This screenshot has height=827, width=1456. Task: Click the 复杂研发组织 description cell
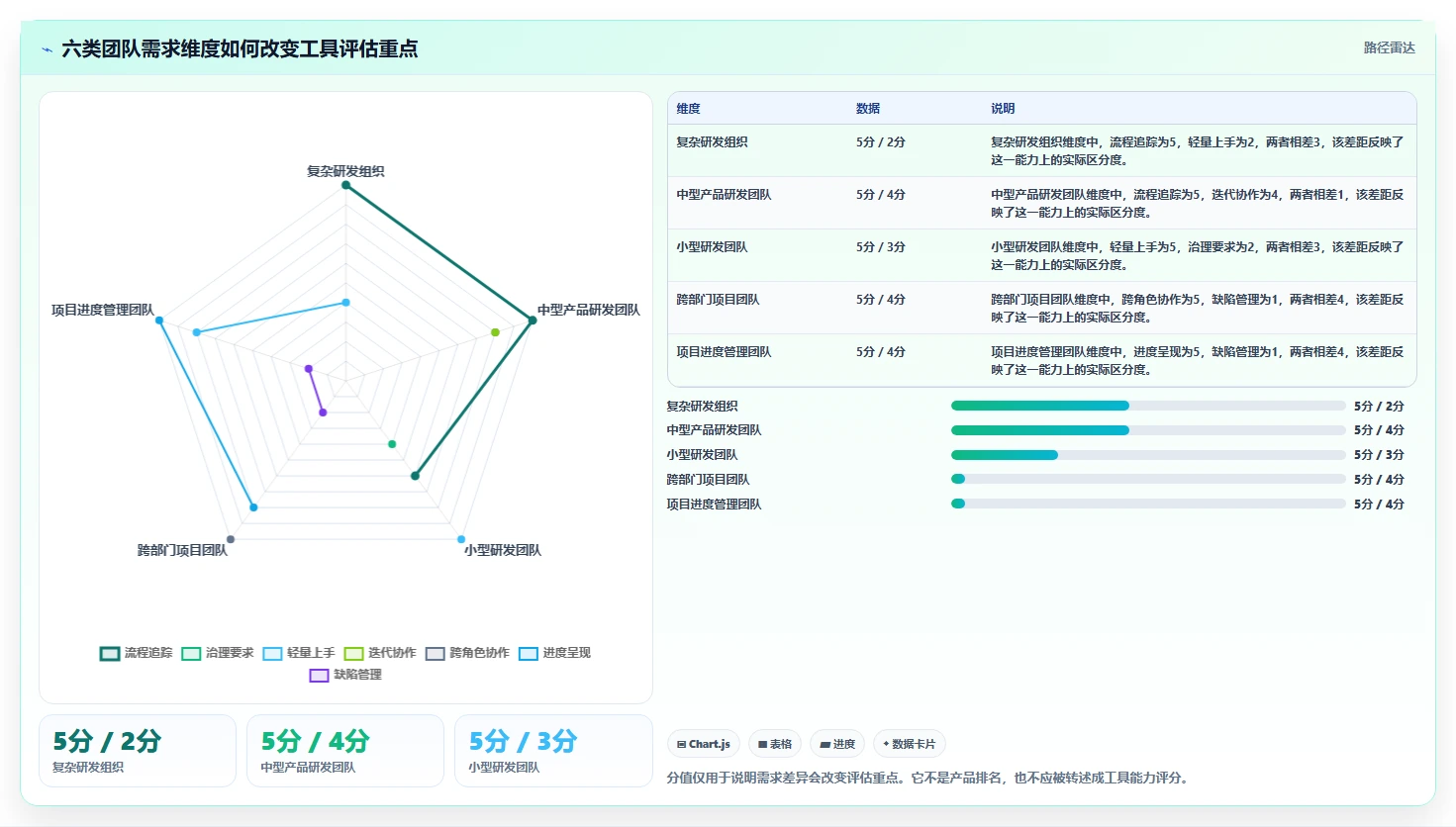(1198, 151)
